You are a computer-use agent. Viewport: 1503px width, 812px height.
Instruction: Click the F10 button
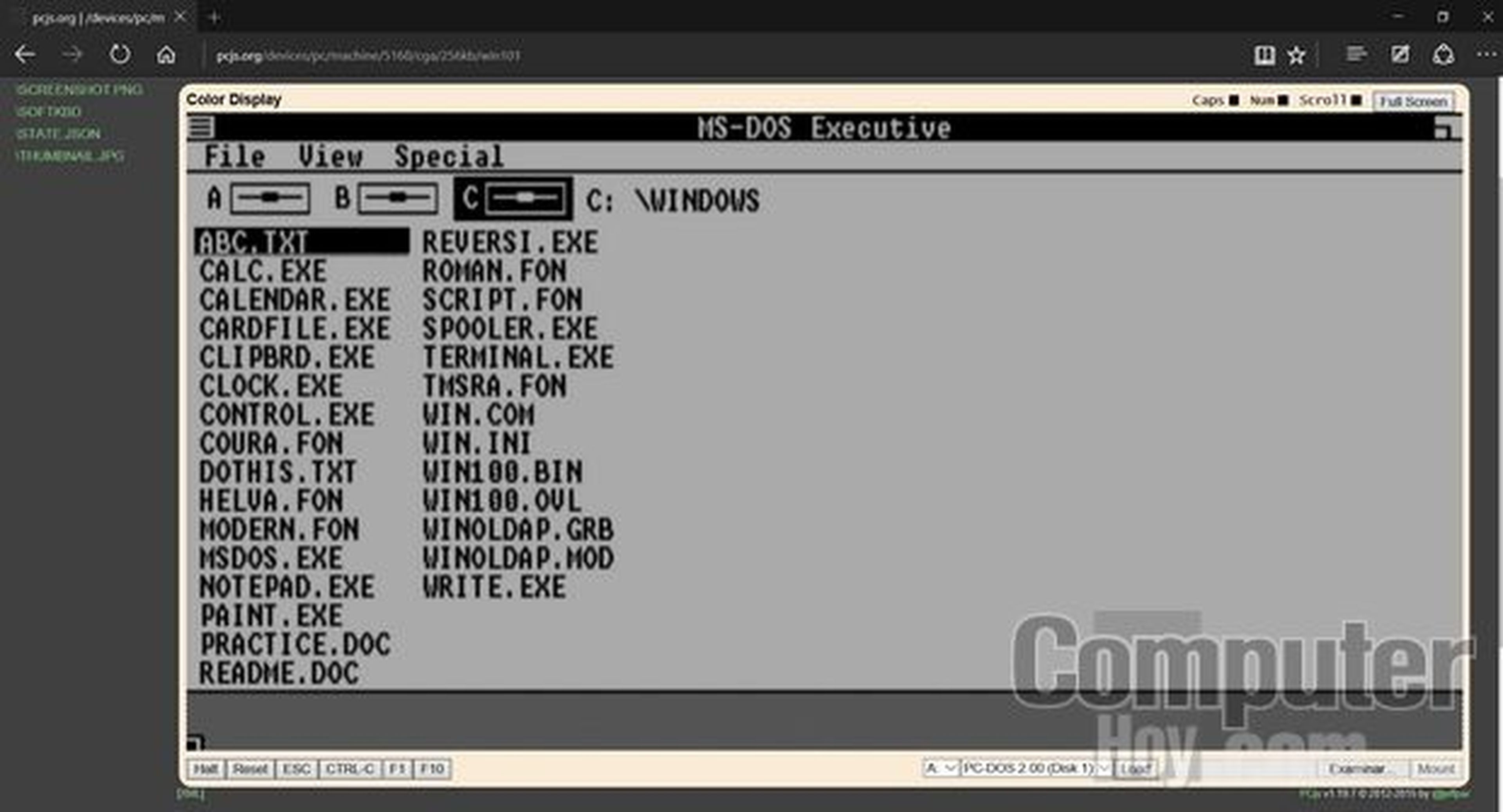coord(433,769)
